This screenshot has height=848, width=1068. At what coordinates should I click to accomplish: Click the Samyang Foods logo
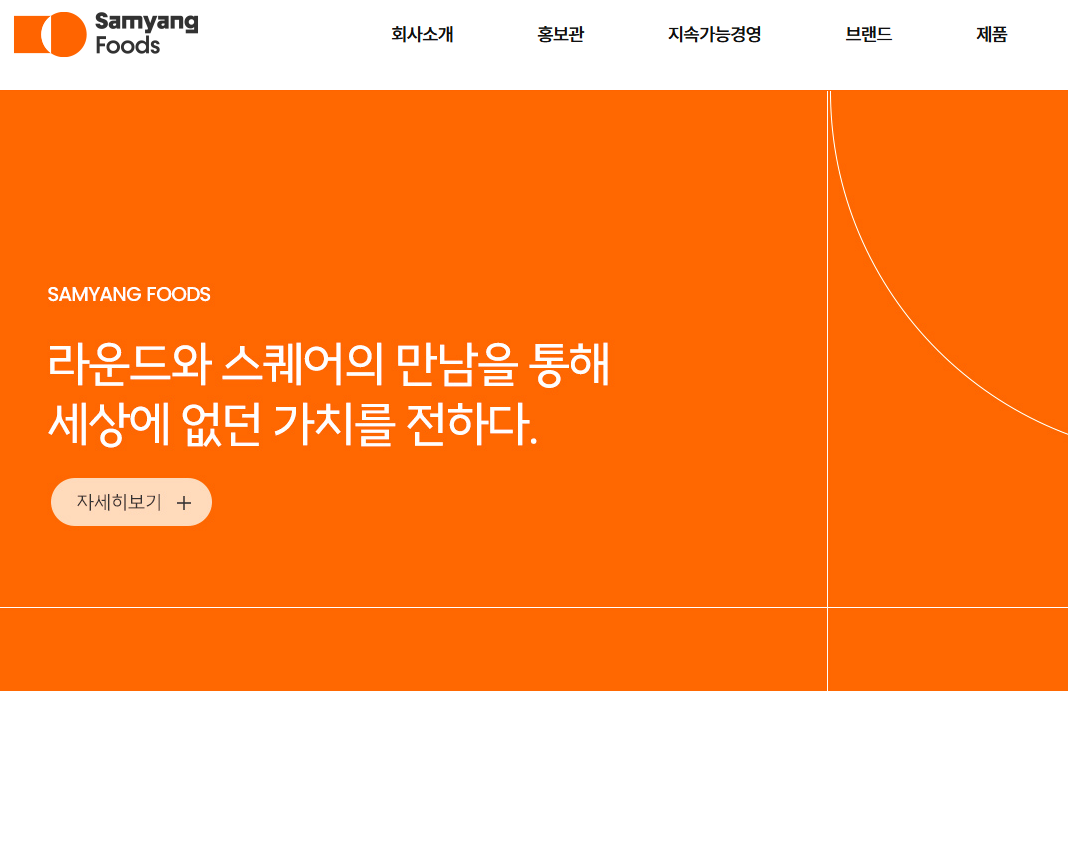click(x=106, y=34)
